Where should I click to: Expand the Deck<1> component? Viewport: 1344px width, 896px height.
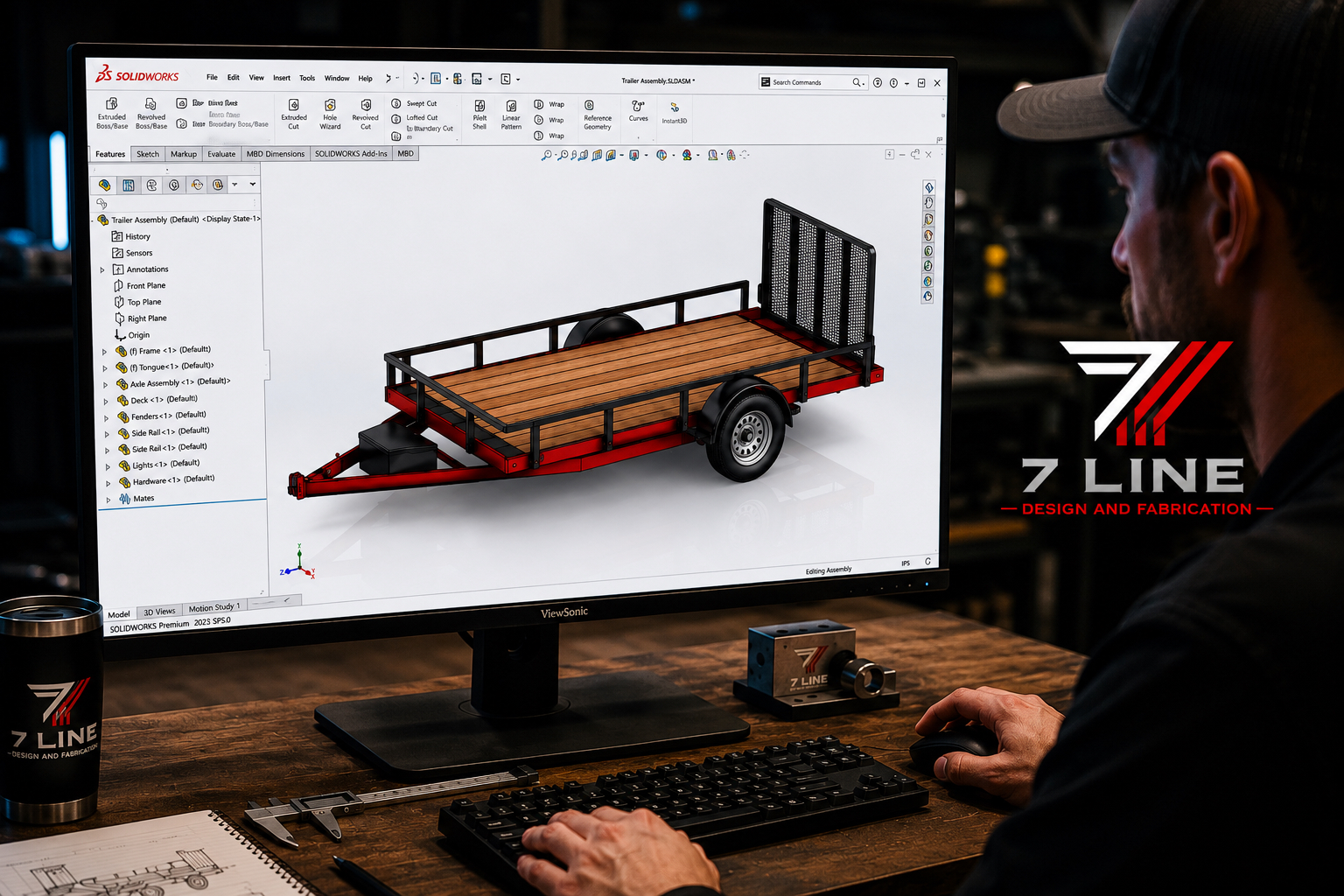tap(106, 402)
